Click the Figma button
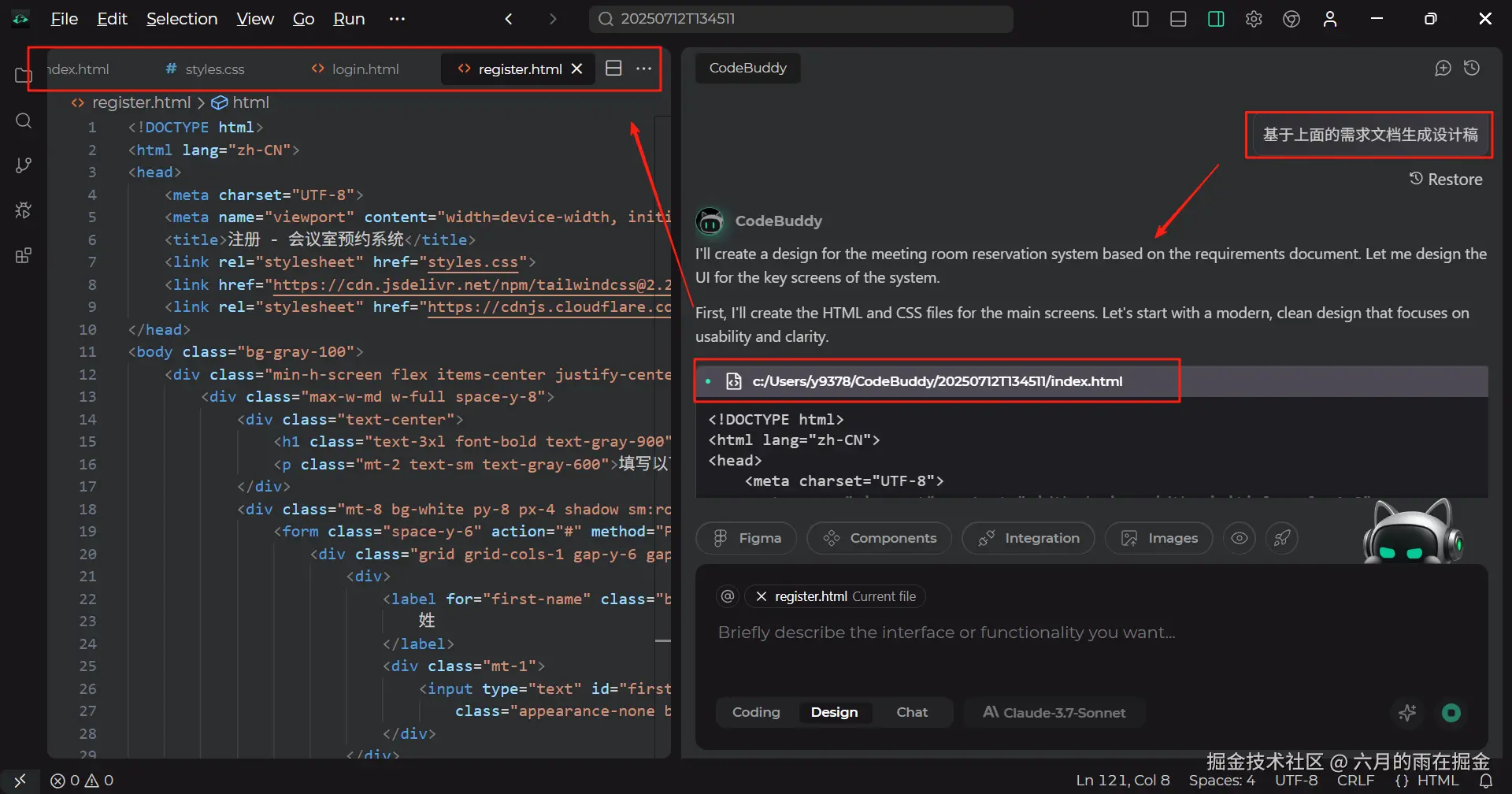1512x794 pixels. [747, 538]
